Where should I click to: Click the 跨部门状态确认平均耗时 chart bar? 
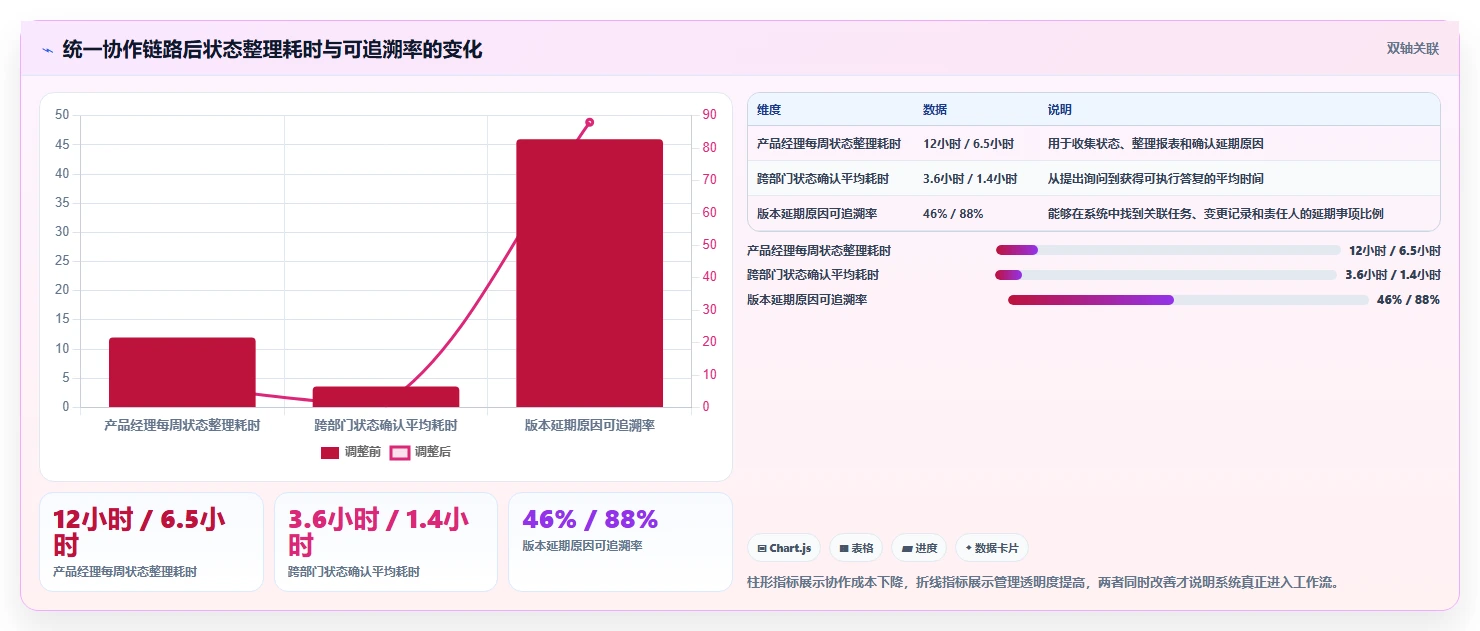(x=386, y=397)
